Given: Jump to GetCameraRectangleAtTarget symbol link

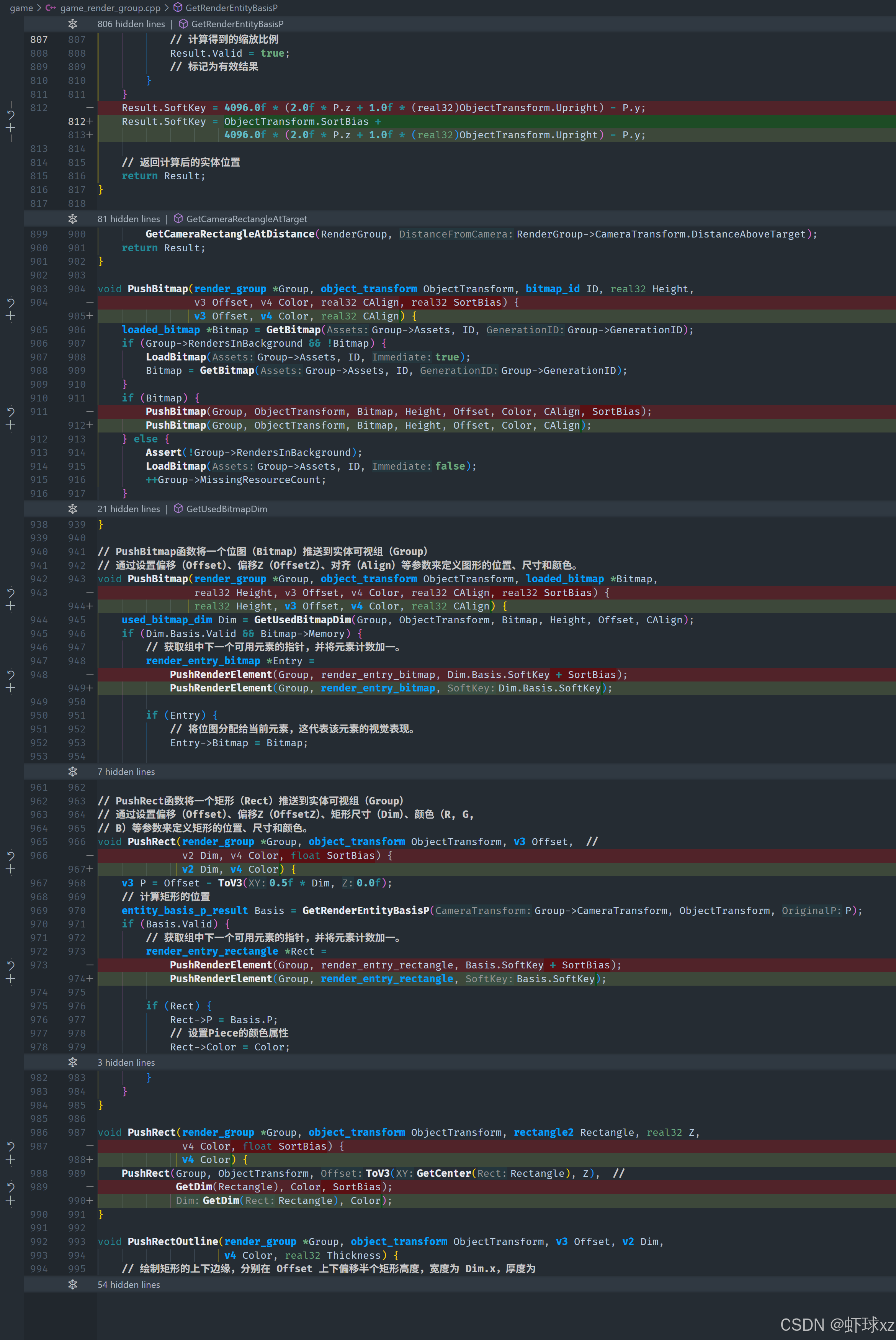Looking at the screenshot, I should (246, 219).
